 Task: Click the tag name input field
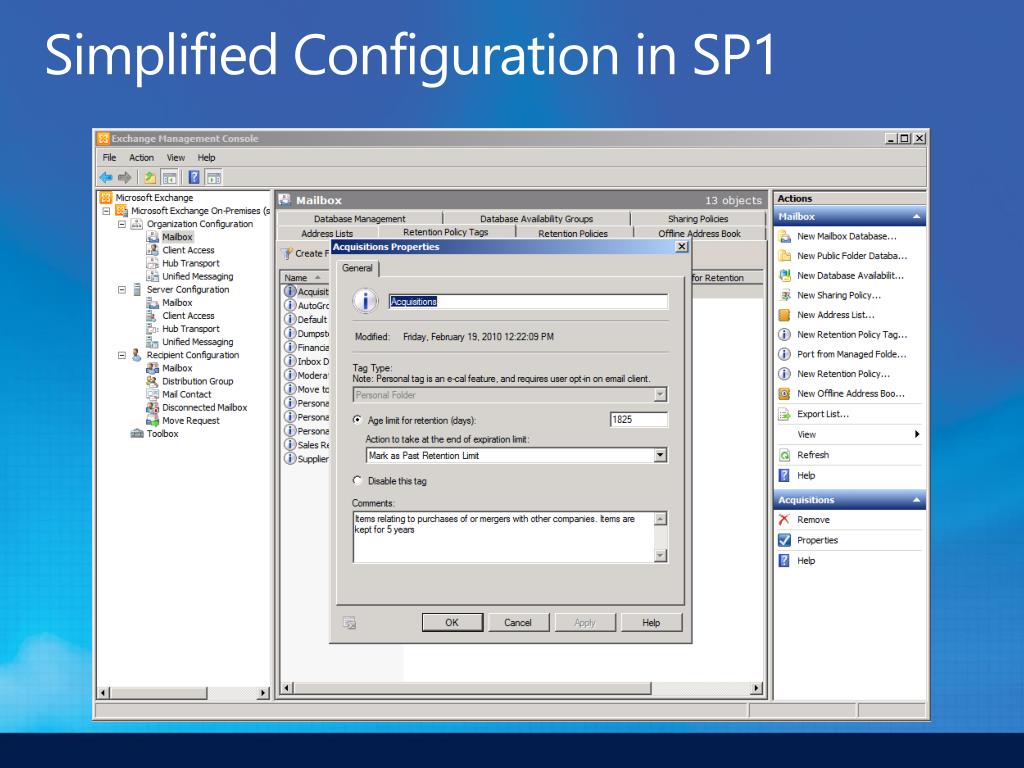(528, 301)
